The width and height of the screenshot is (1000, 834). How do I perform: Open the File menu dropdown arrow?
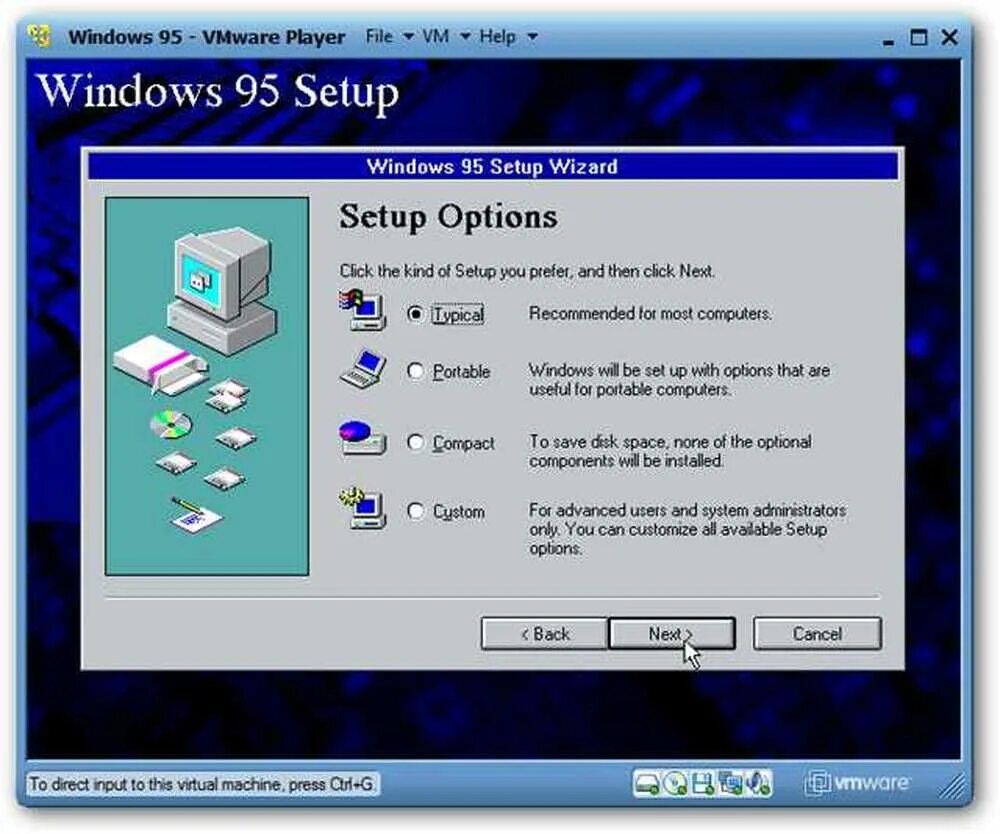408,37
